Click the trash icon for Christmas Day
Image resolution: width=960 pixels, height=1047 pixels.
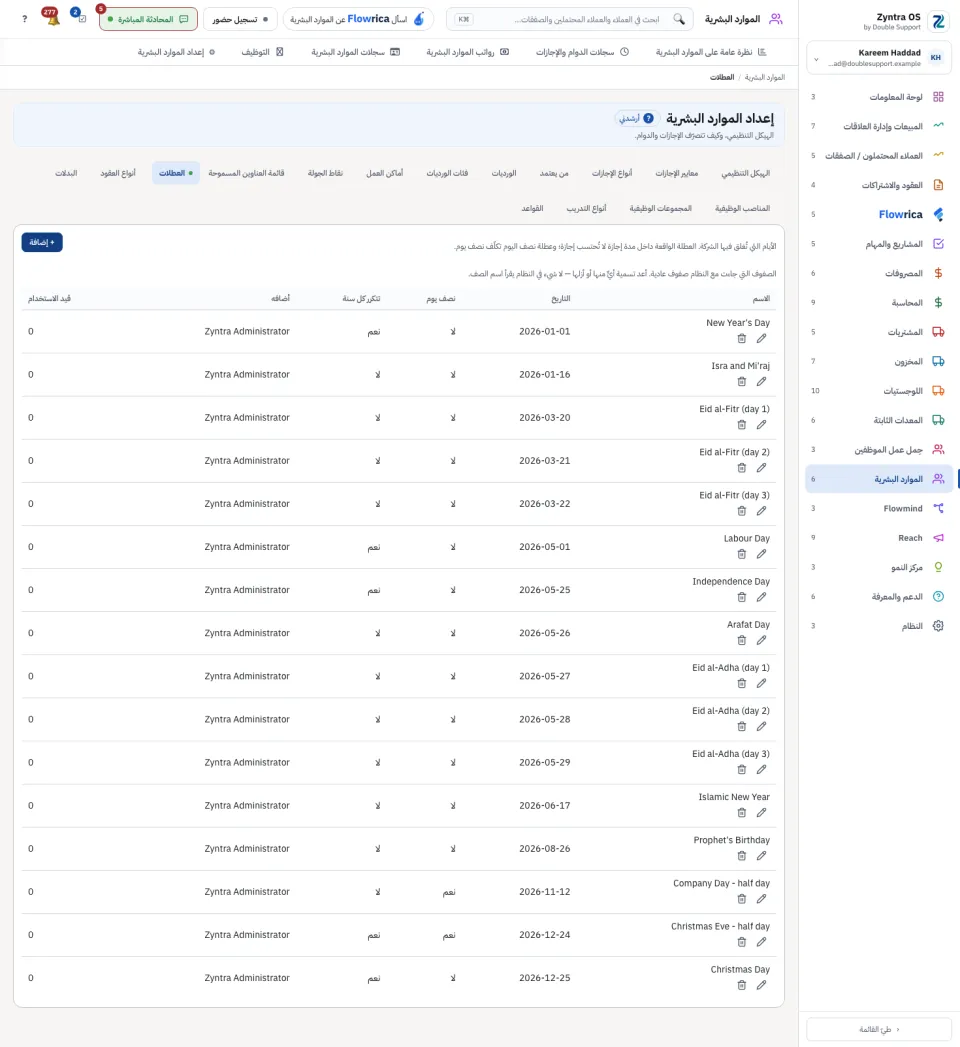pyautogui.click(x=741, y=986)
